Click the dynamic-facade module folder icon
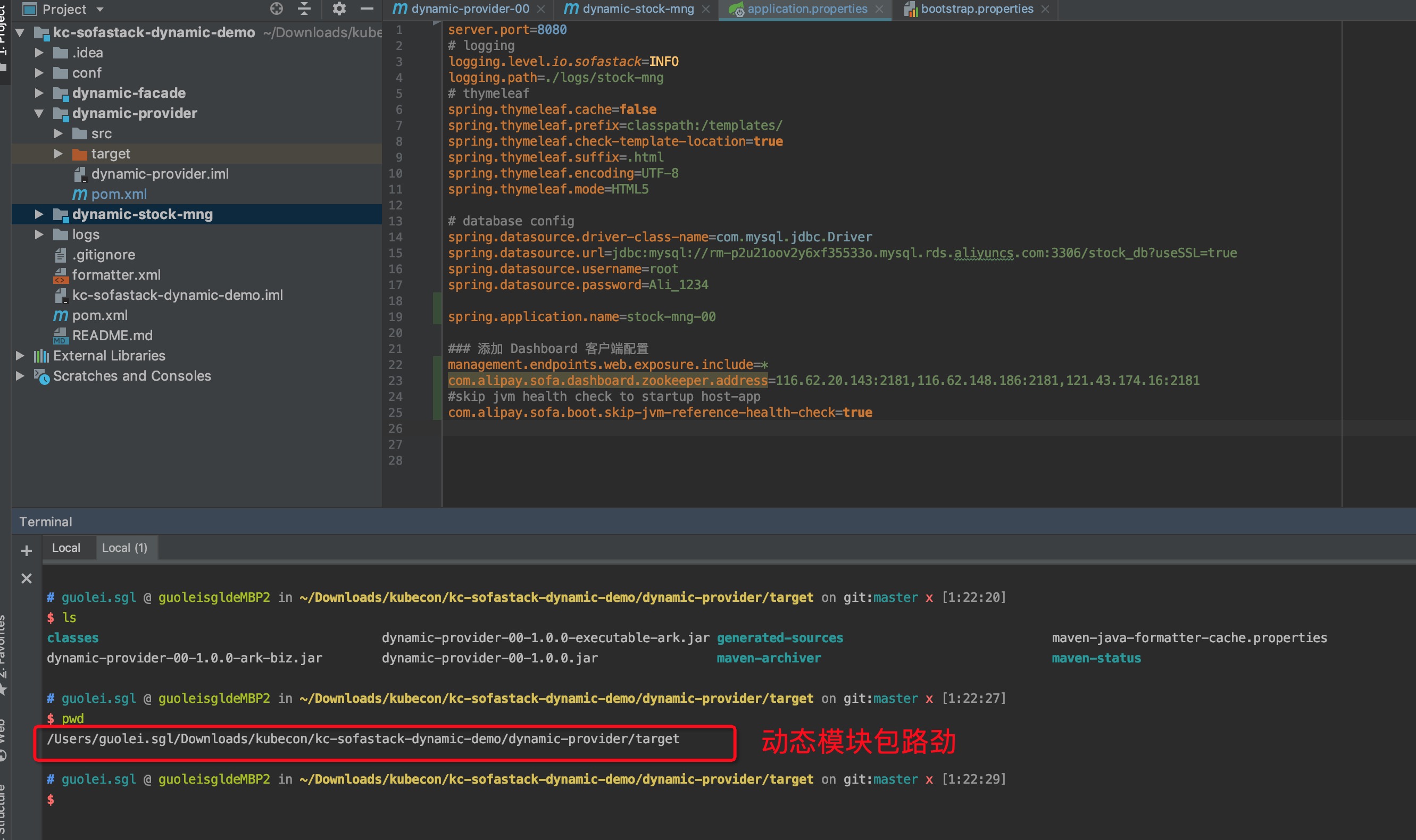The width and height of the screenshot is (1416, 840). coord(60,94)
